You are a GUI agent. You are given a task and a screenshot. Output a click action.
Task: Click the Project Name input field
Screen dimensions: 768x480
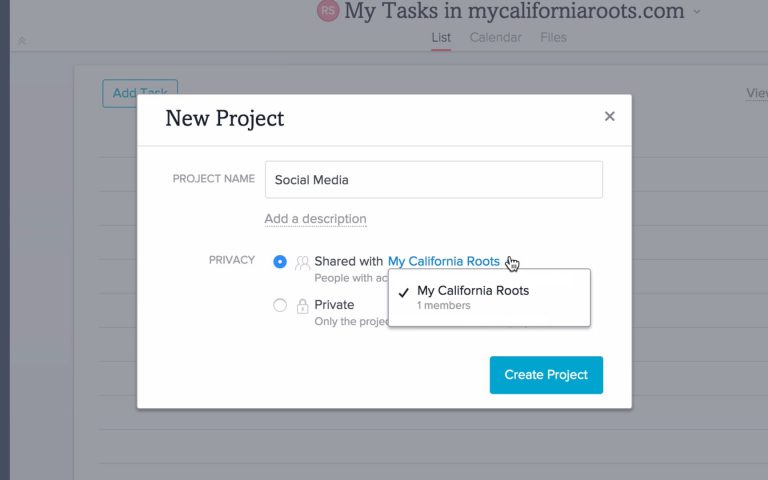[434, 180]
